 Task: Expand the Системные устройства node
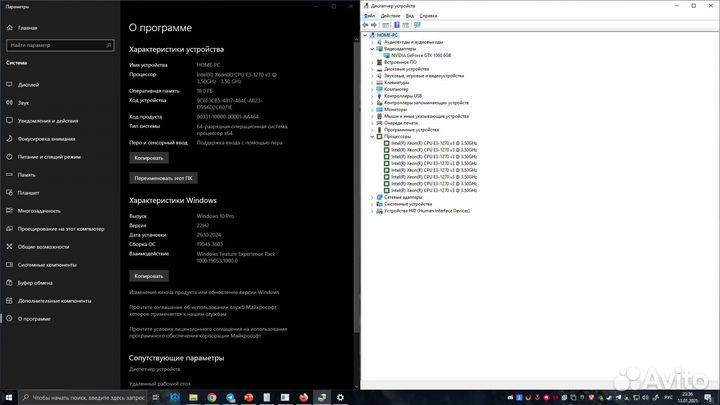(x=372, y=204)
